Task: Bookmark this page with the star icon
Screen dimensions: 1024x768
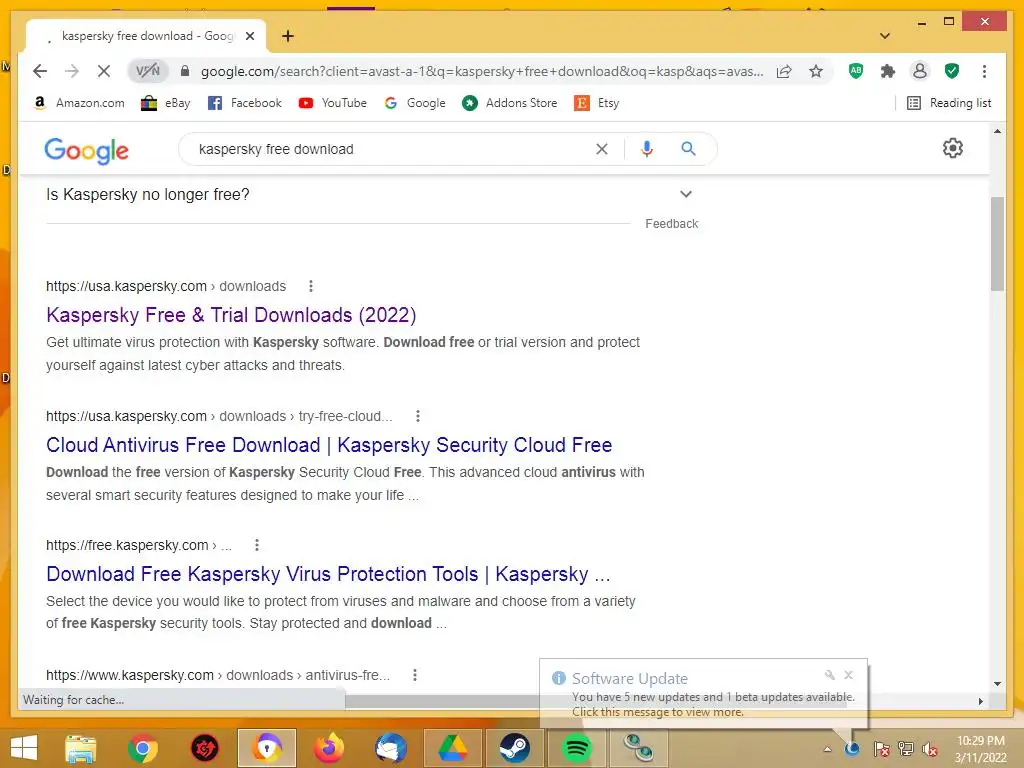Action: [x=816, y=71]
